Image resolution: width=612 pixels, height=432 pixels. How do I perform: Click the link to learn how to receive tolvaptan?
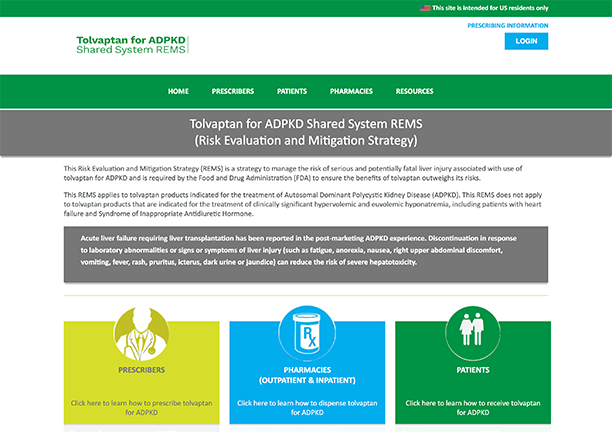point(473,407)
